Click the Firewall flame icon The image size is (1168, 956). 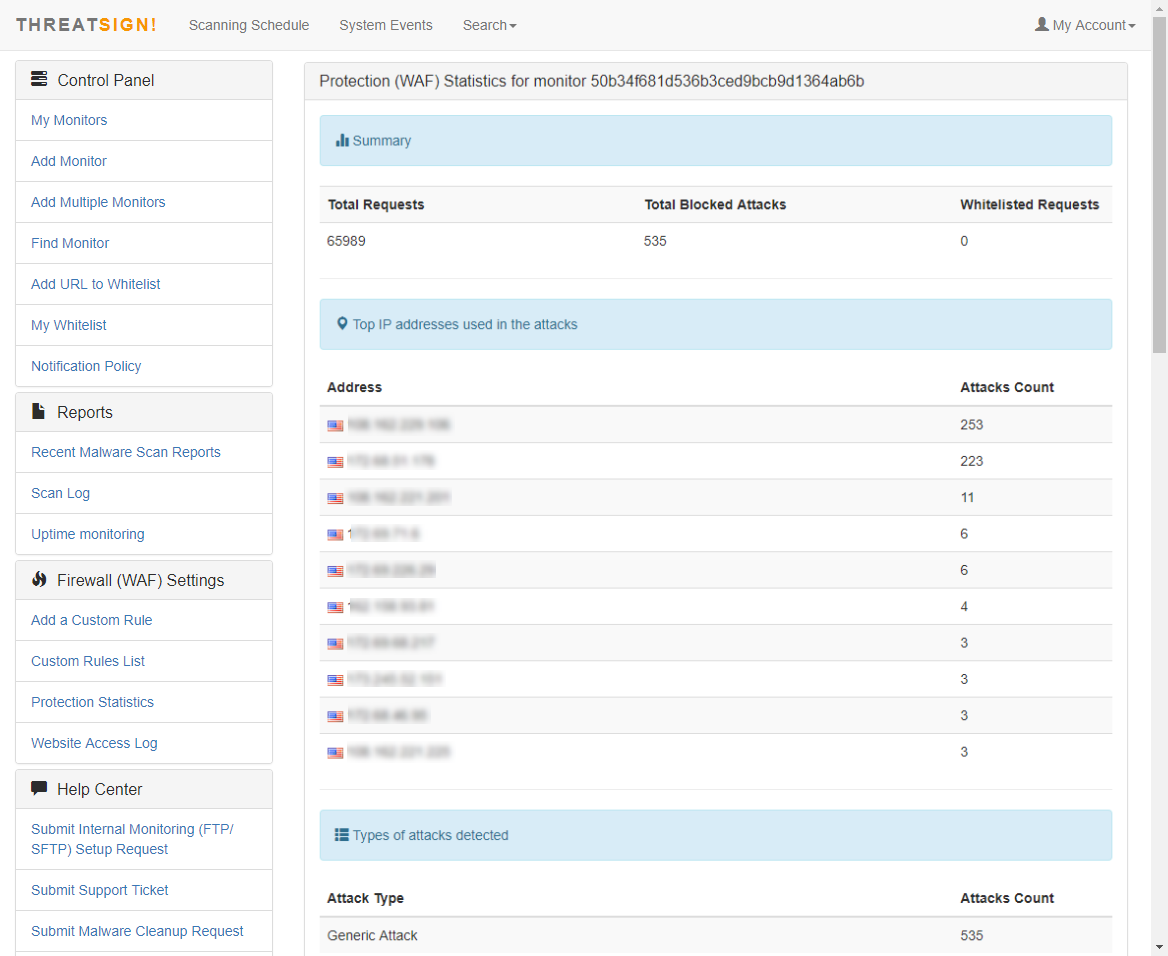39,579
